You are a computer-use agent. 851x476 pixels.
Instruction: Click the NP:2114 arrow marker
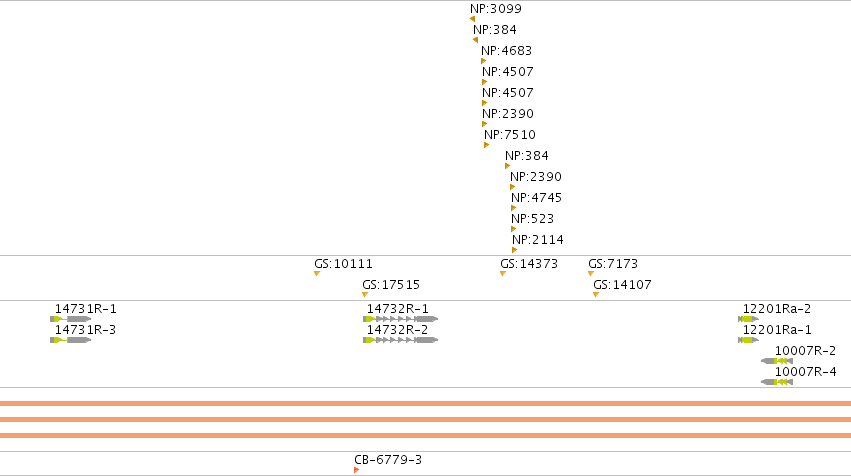[x=515, y=250]
